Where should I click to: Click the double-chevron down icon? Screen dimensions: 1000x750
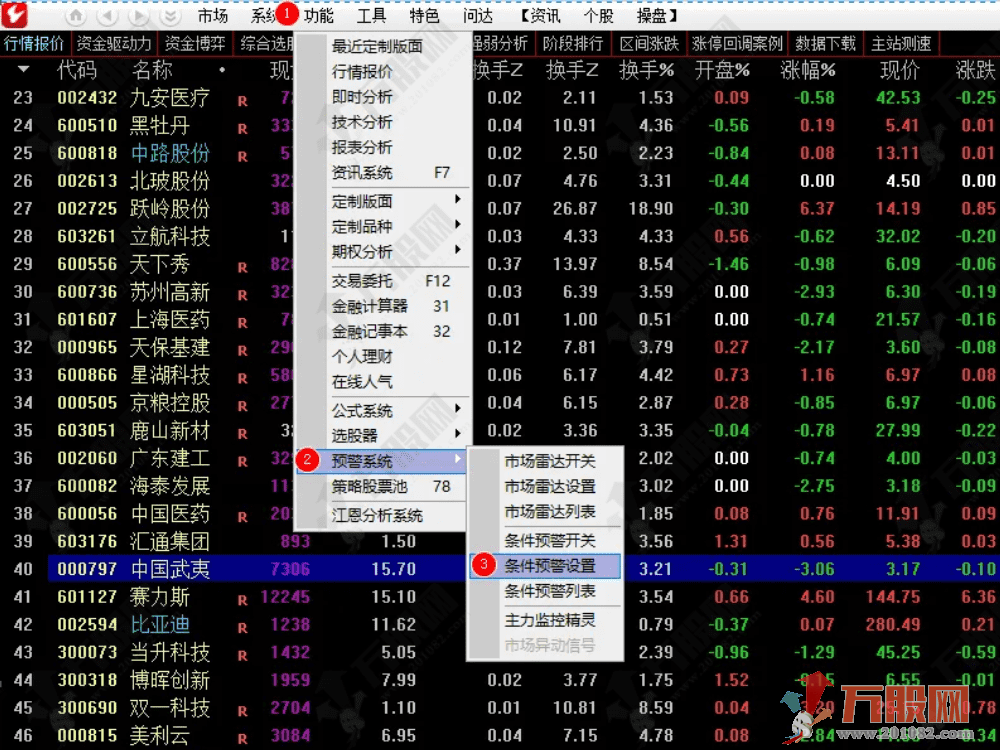point(170,15)
